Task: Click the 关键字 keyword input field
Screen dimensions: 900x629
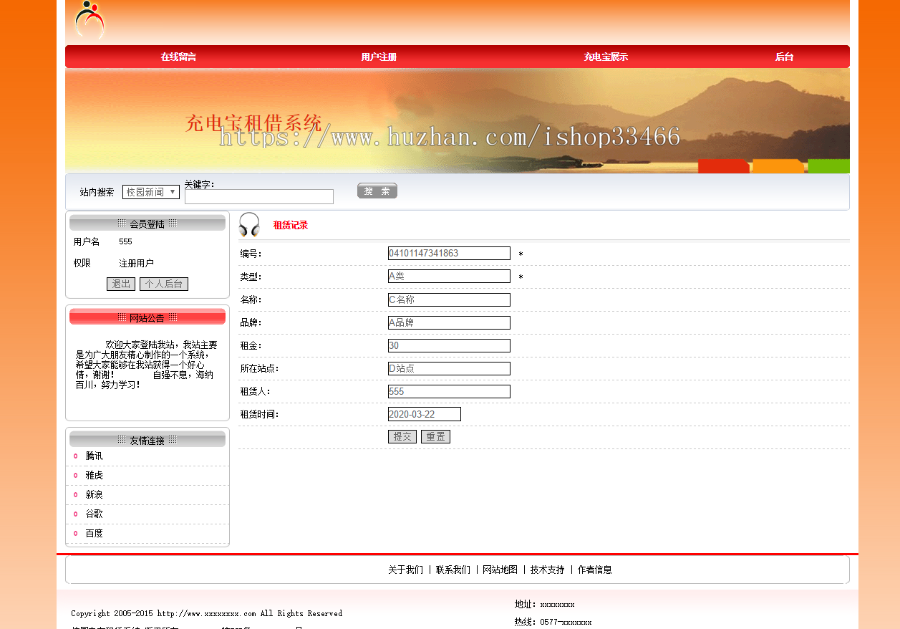Action: pyautogui.click(x=258, y=195)
